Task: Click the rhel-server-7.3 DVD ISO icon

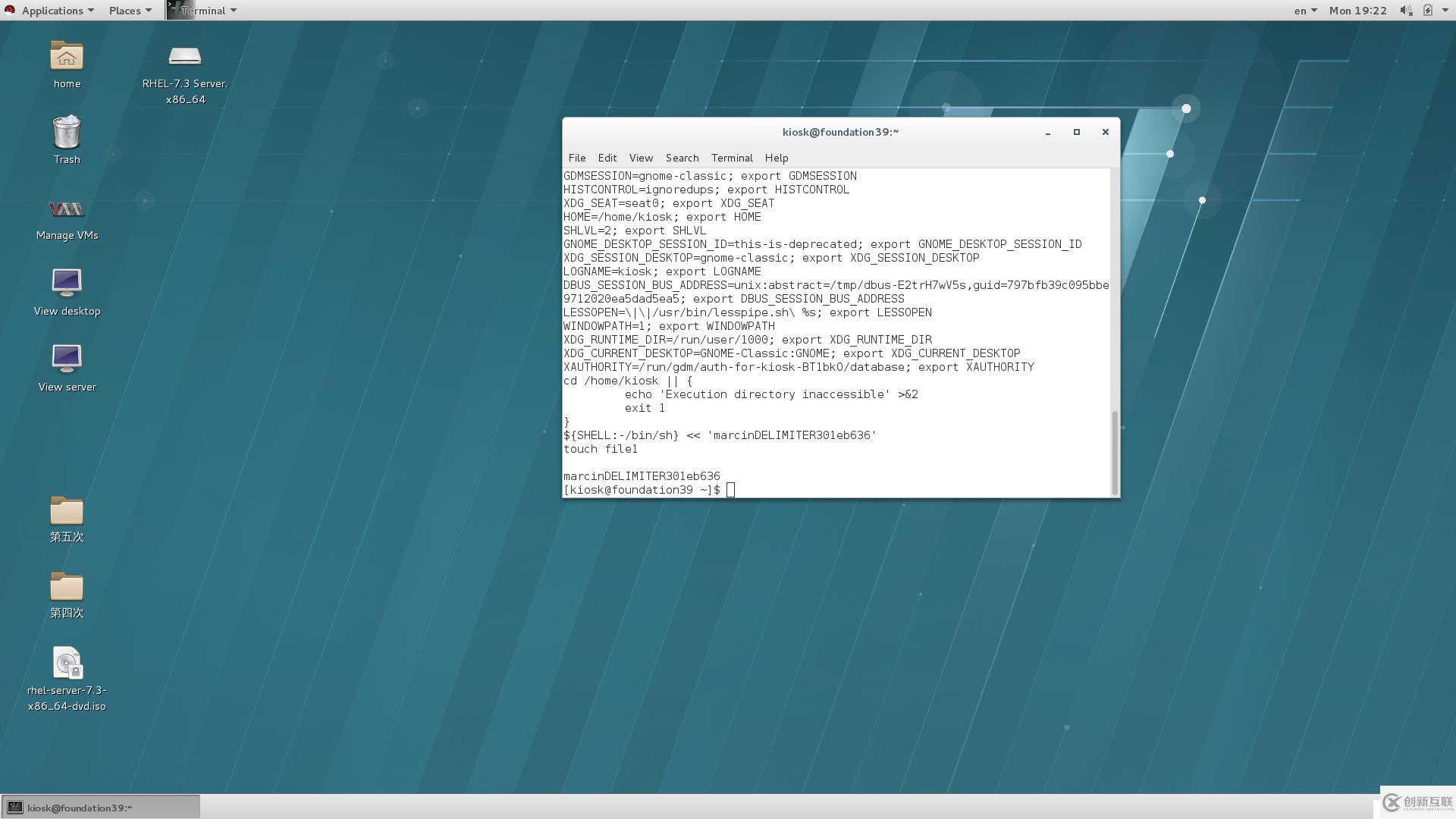Action: [66, 662]
